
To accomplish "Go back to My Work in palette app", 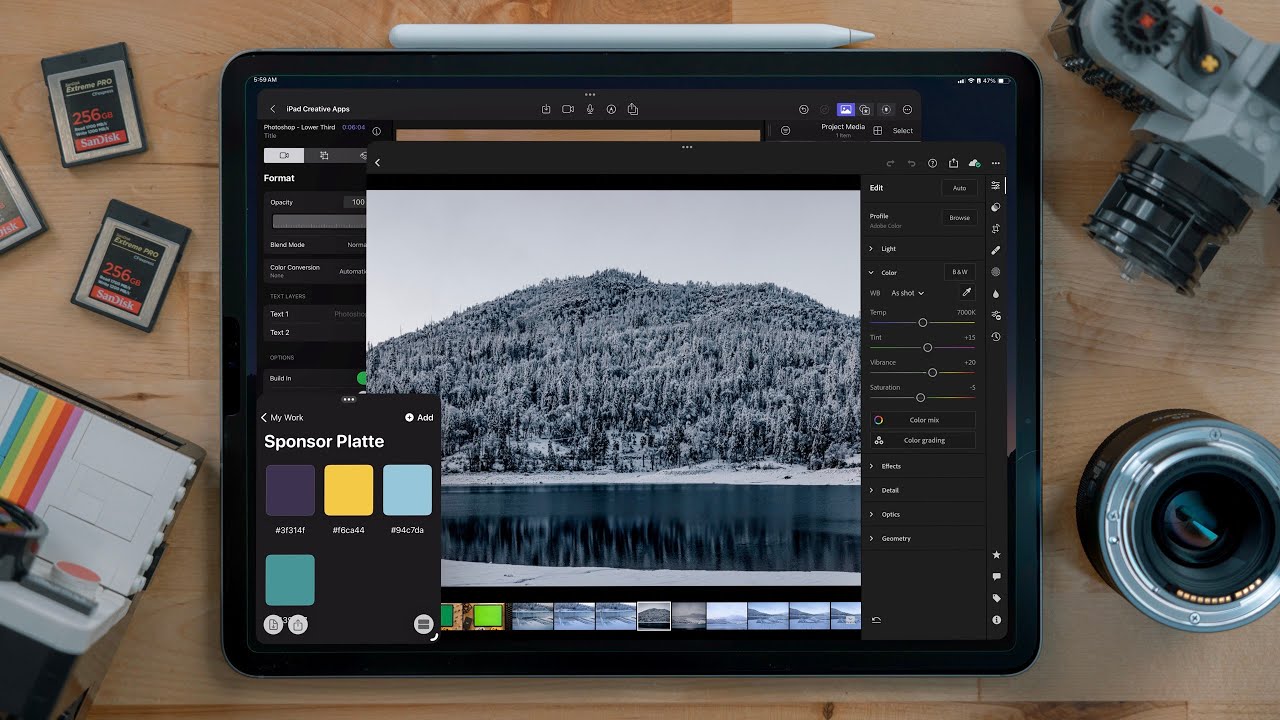I will point(282,417).
